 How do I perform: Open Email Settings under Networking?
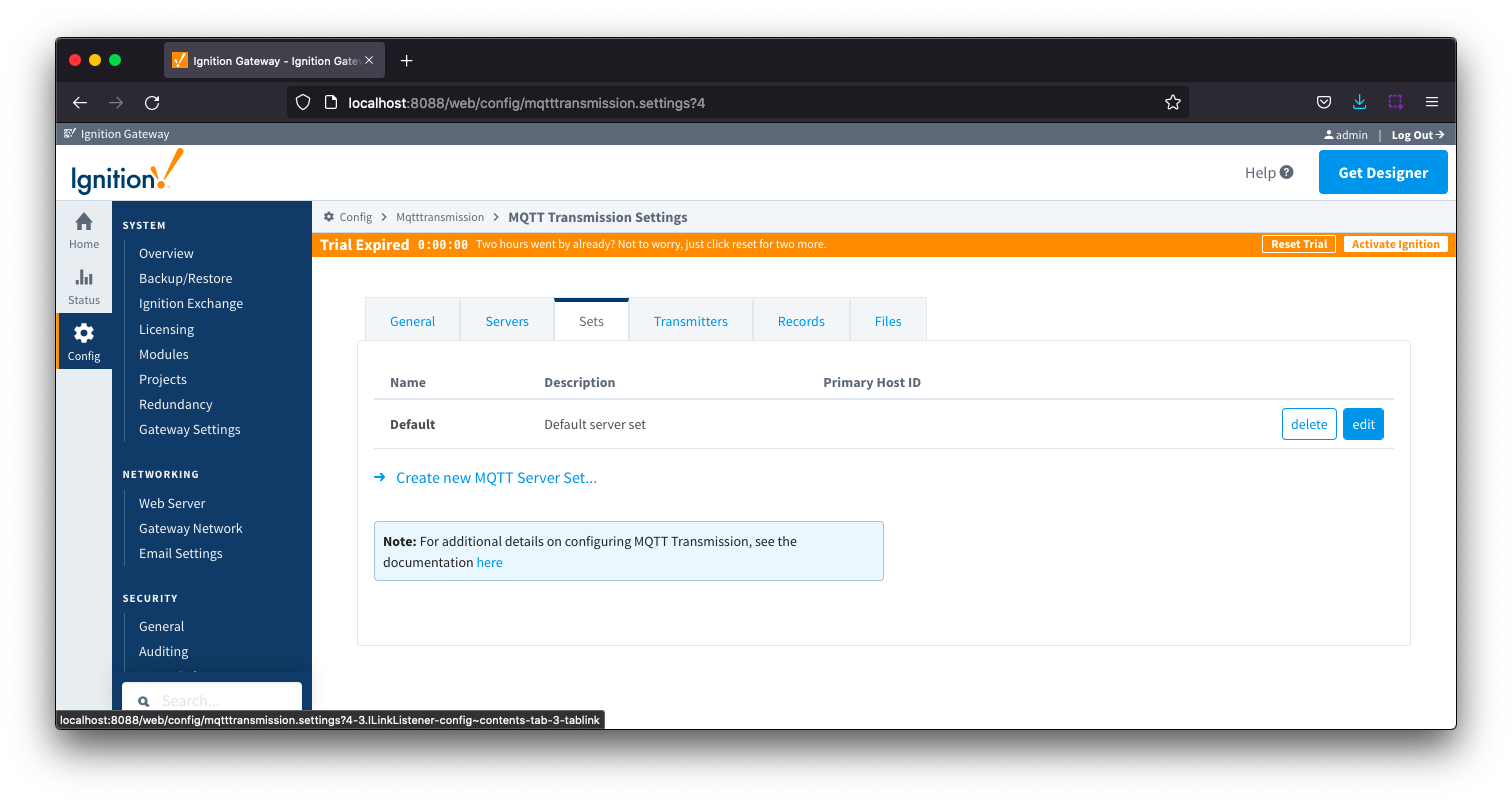tap(181, 553)
